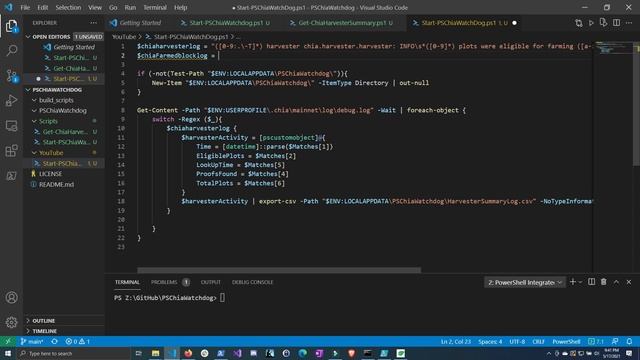Image resolution: width=640 pixels, height=360 pixels.
Task: Click the PowerShell version 7.1 indicator
Action: point(596,342)
